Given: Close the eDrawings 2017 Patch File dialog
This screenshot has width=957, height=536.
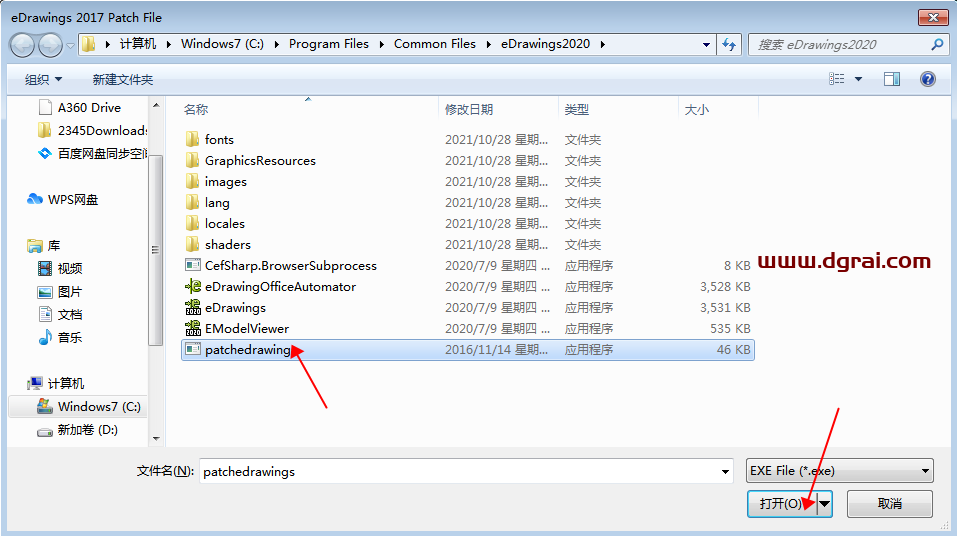Looking at the screenshot, I should pos(933,18).
